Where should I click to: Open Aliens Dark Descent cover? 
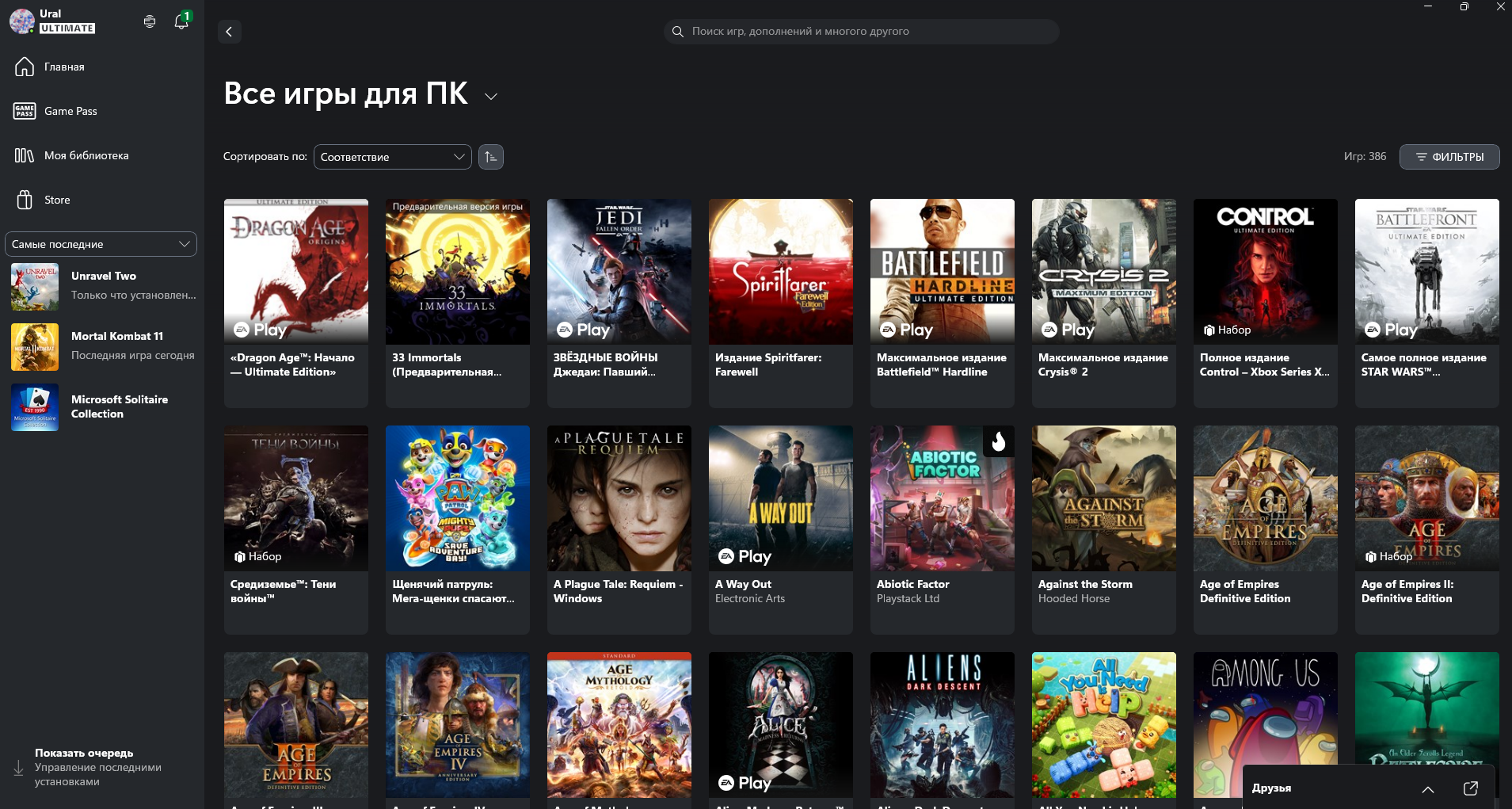coord(943,725)
